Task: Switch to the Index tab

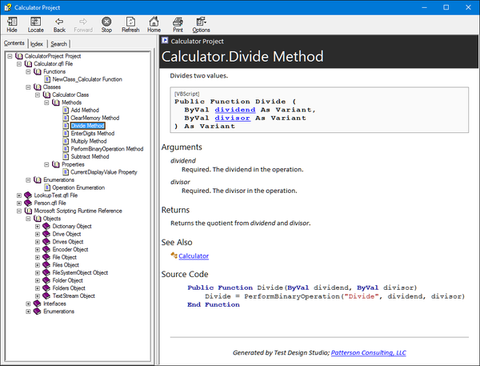Action: click(x=37, y=44)
